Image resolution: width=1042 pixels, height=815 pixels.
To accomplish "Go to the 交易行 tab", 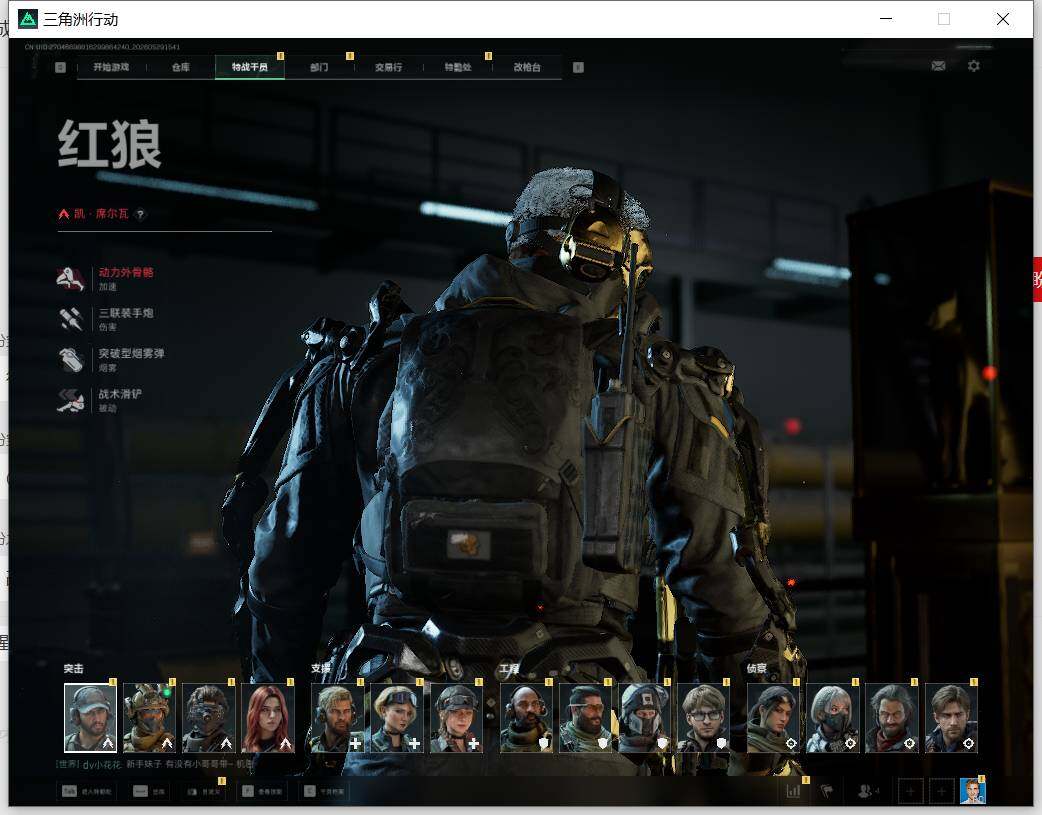I will point(388,67).
